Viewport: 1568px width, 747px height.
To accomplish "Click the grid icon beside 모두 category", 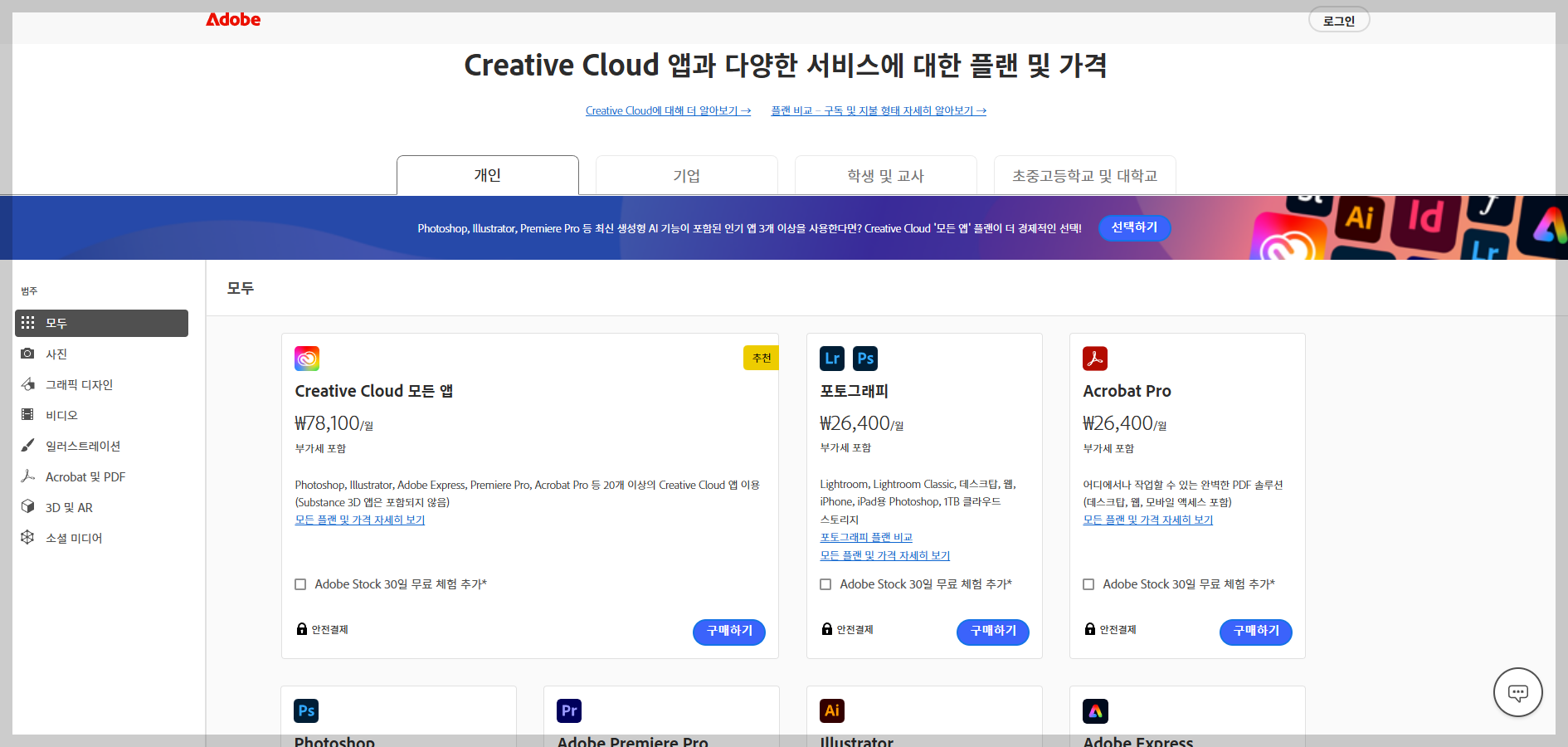I will coord(28,322).
